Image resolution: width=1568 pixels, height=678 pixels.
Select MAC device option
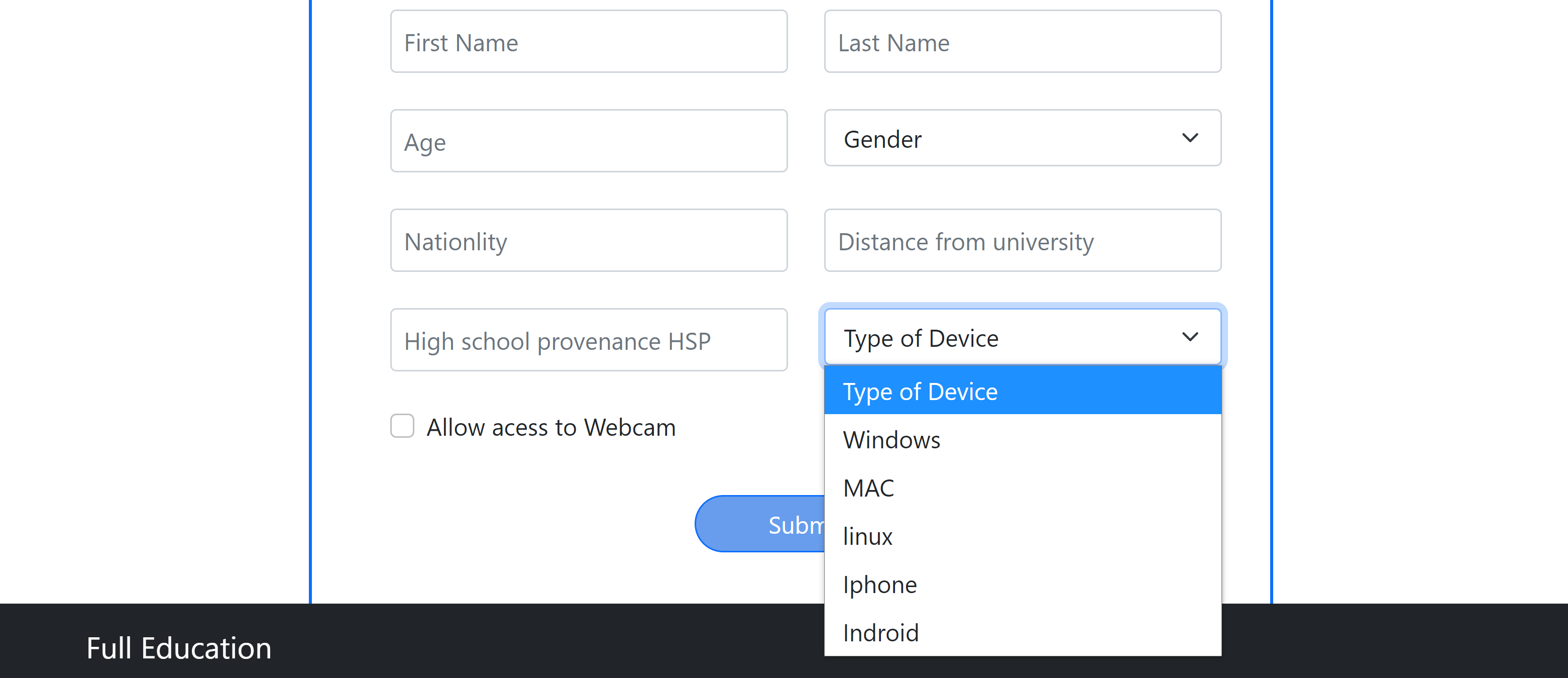point(1022,488)
